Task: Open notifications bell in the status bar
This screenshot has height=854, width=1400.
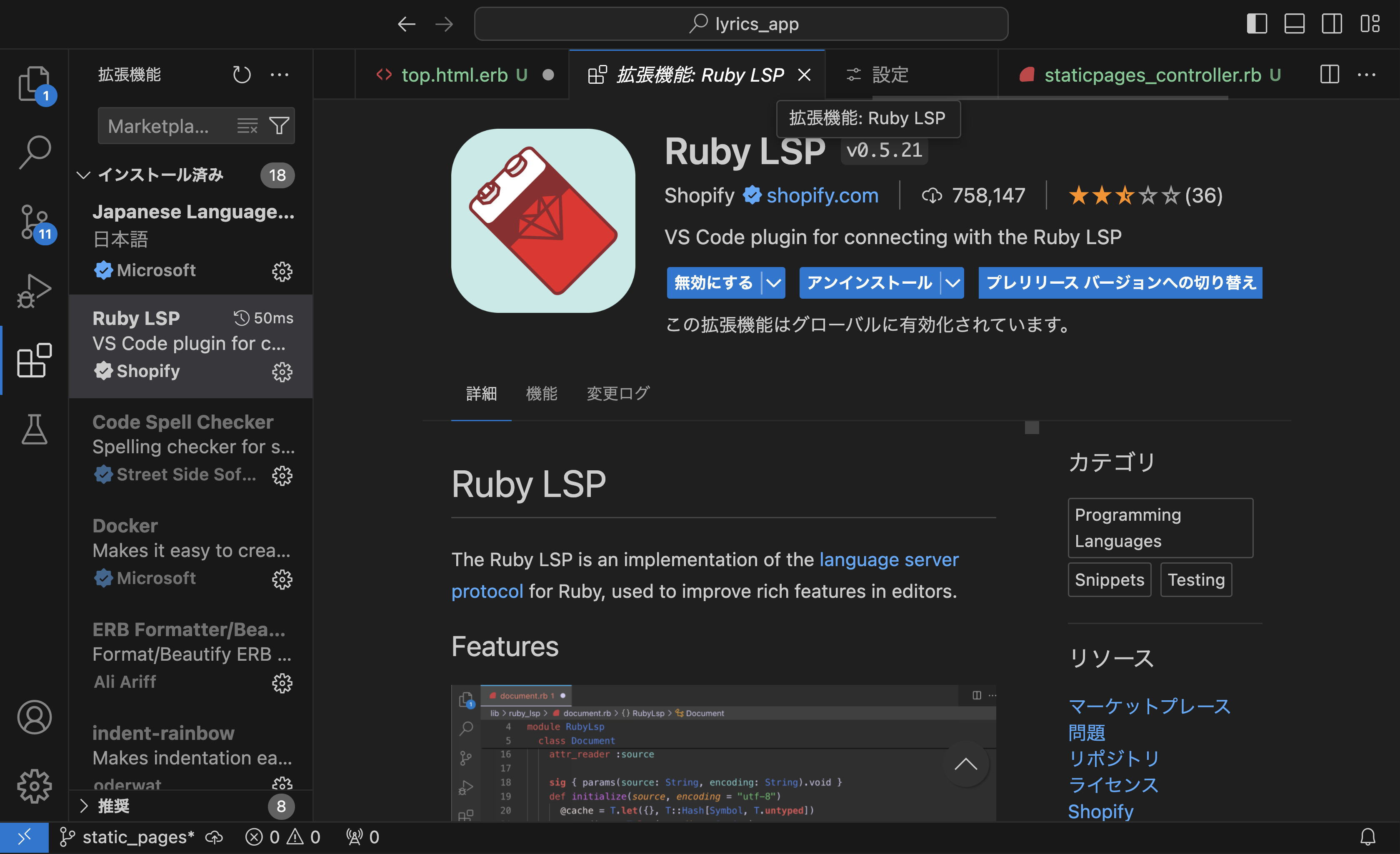Action: click(x=1369, y=837)
